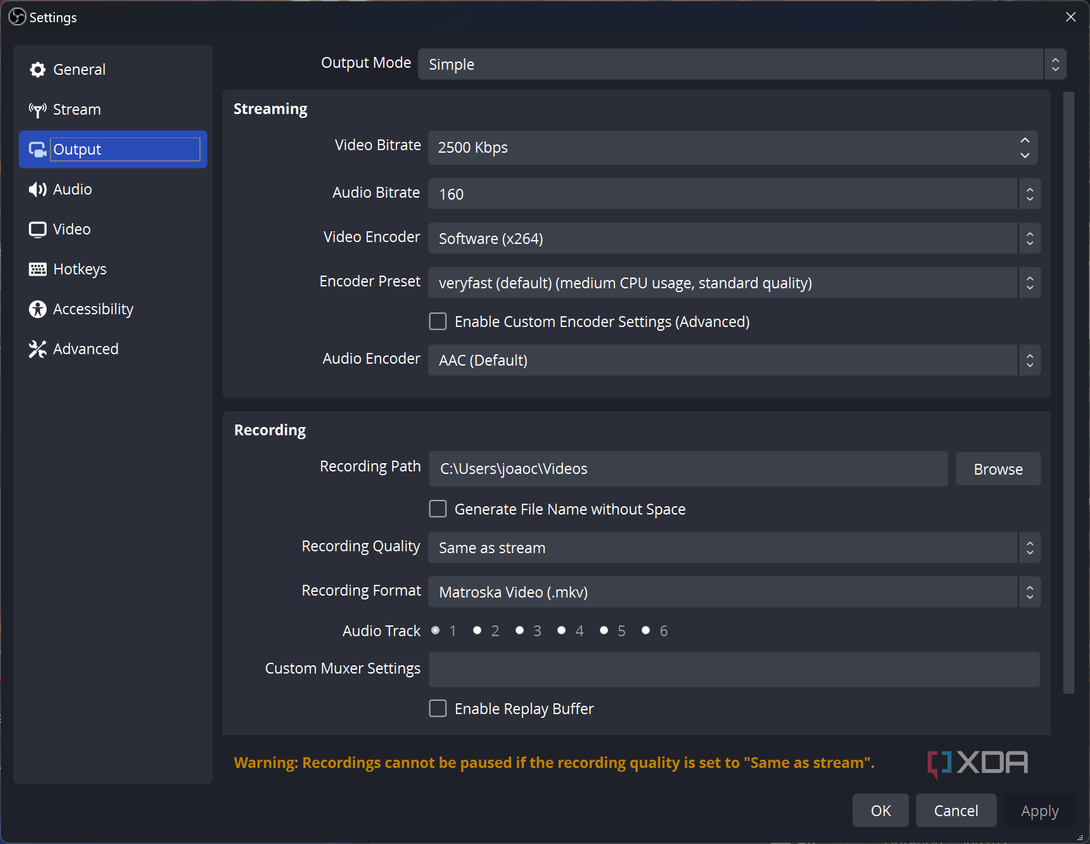Select audio track 6
This screenshot has height=844, width=1090.
click(x=646, y=631)
